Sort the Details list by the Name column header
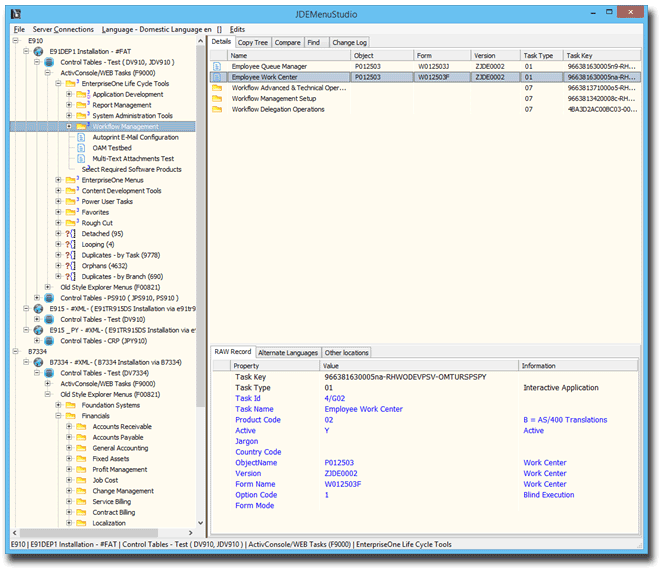This screenshot has height=569, width=663. point(289,55)
